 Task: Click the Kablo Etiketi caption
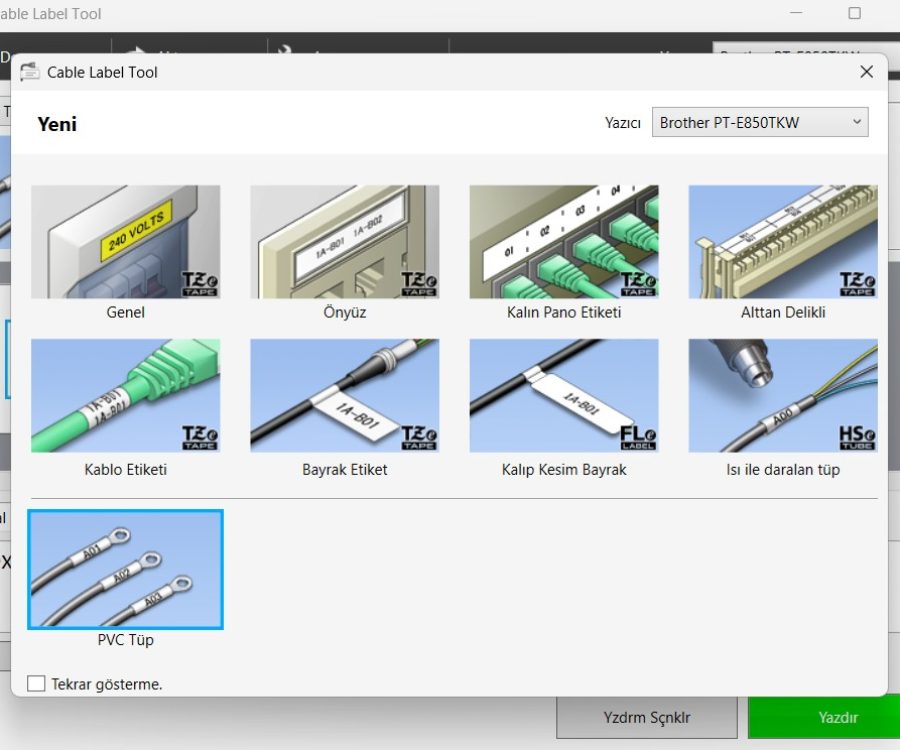click(125, 469)
